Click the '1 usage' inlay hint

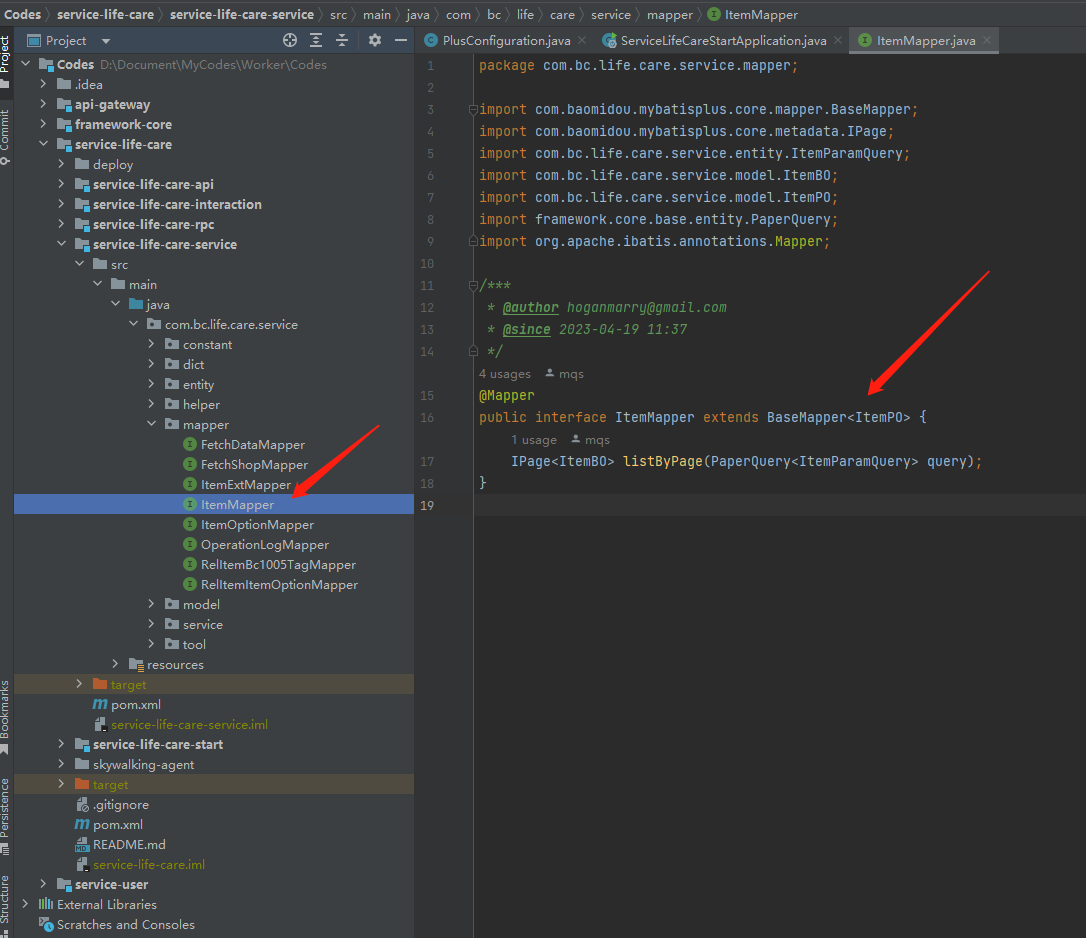(534, 440)
